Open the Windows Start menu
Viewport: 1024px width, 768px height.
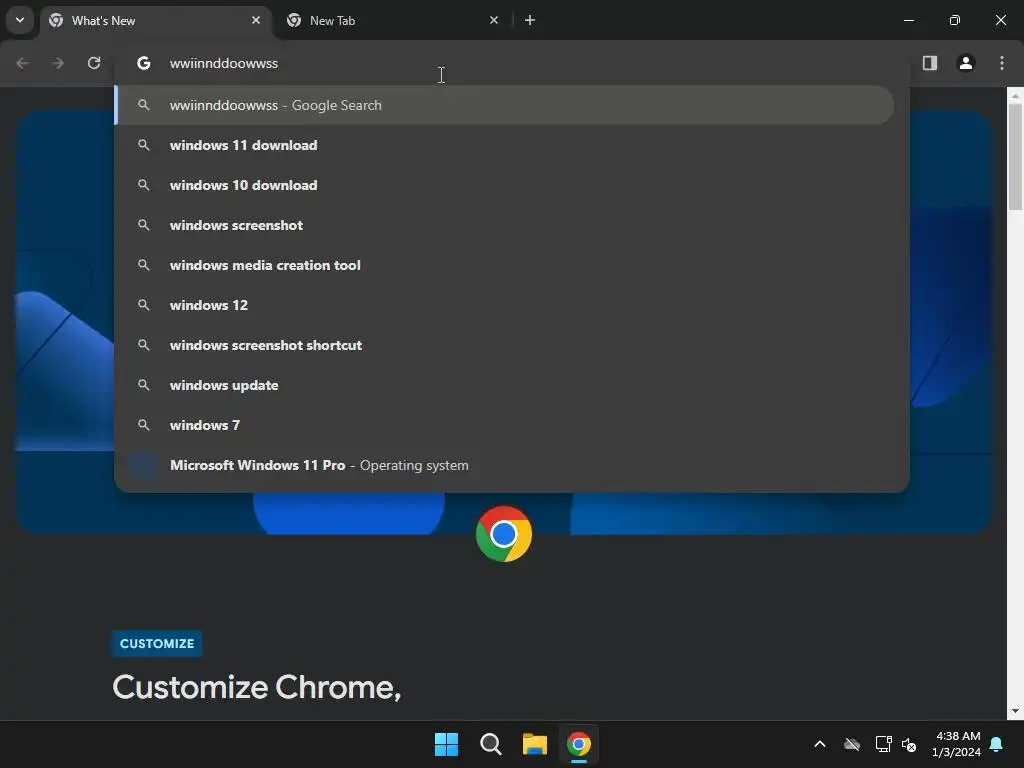447,744
